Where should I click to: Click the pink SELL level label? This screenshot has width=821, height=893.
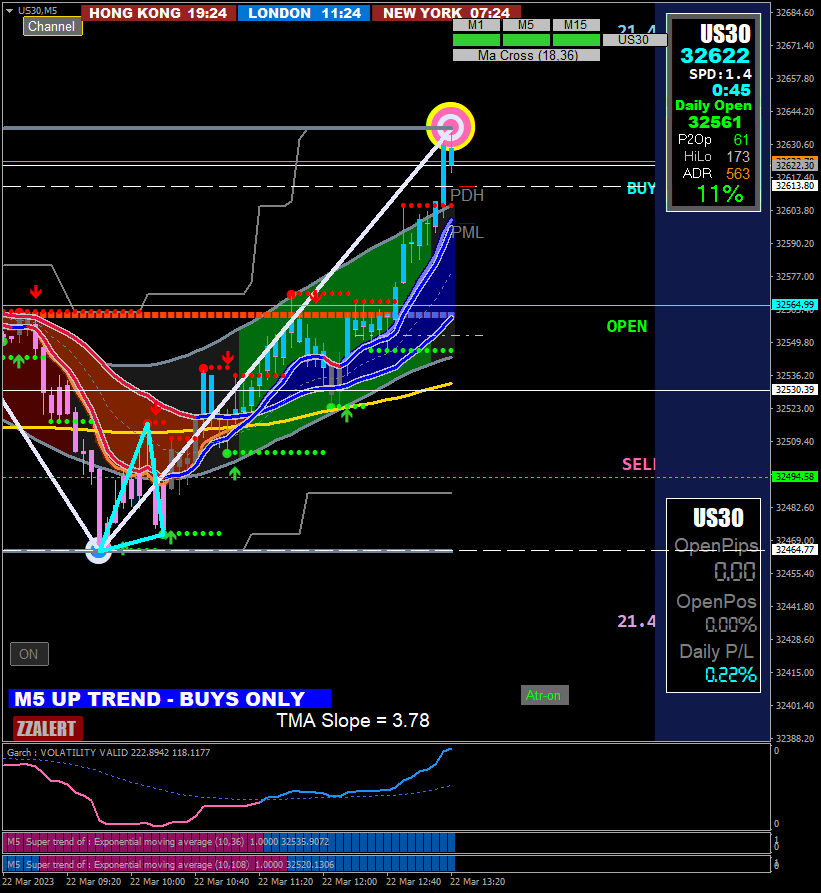[638, 464]
